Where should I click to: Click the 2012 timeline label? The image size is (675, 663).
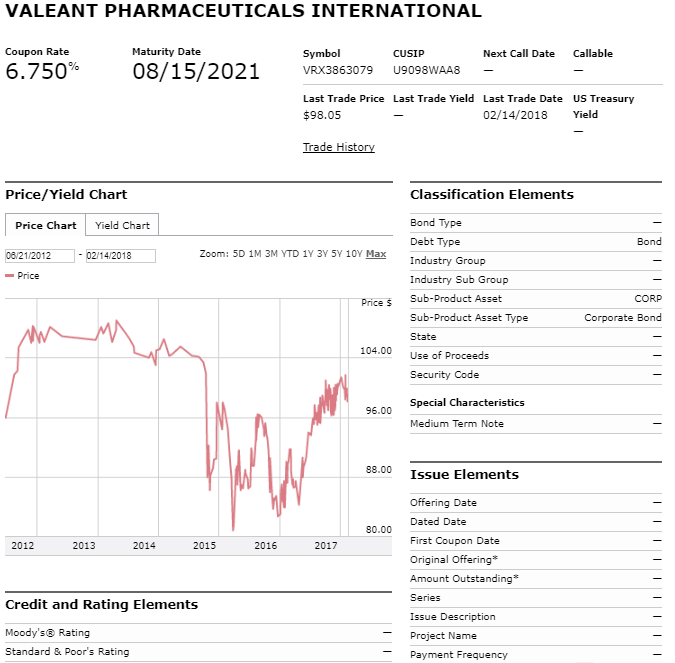pos(22,545)
